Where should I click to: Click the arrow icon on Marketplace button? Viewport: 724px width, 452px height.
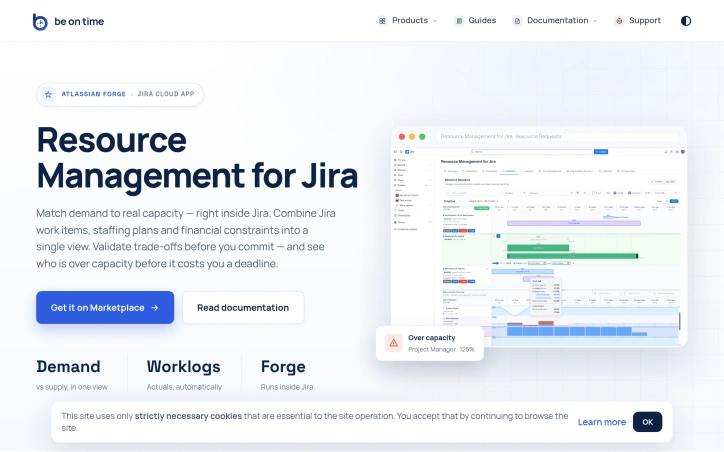tap(155, 307)
